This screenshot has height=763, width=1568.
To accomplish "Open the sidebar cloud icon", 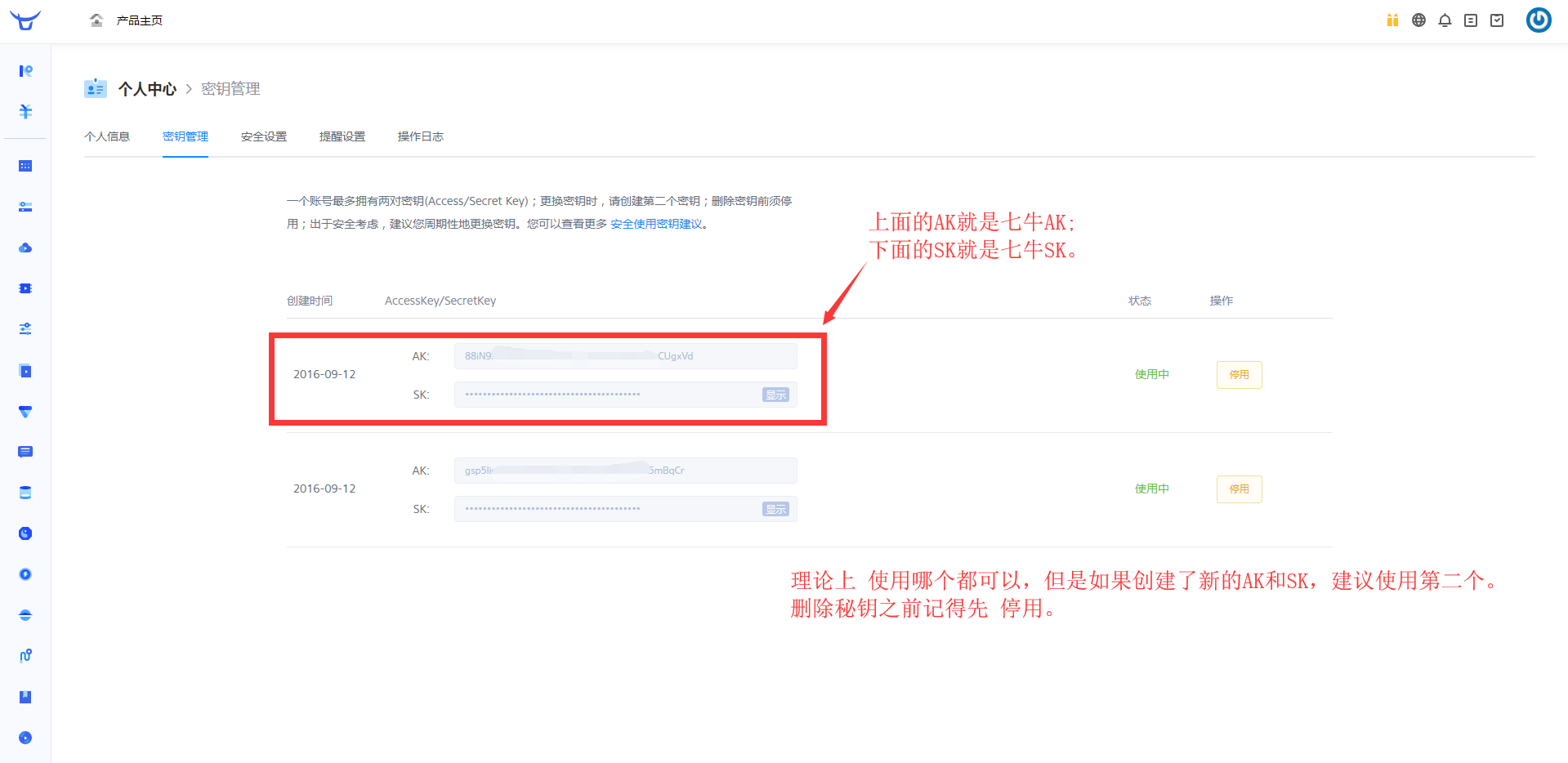I will click(25, 248).
